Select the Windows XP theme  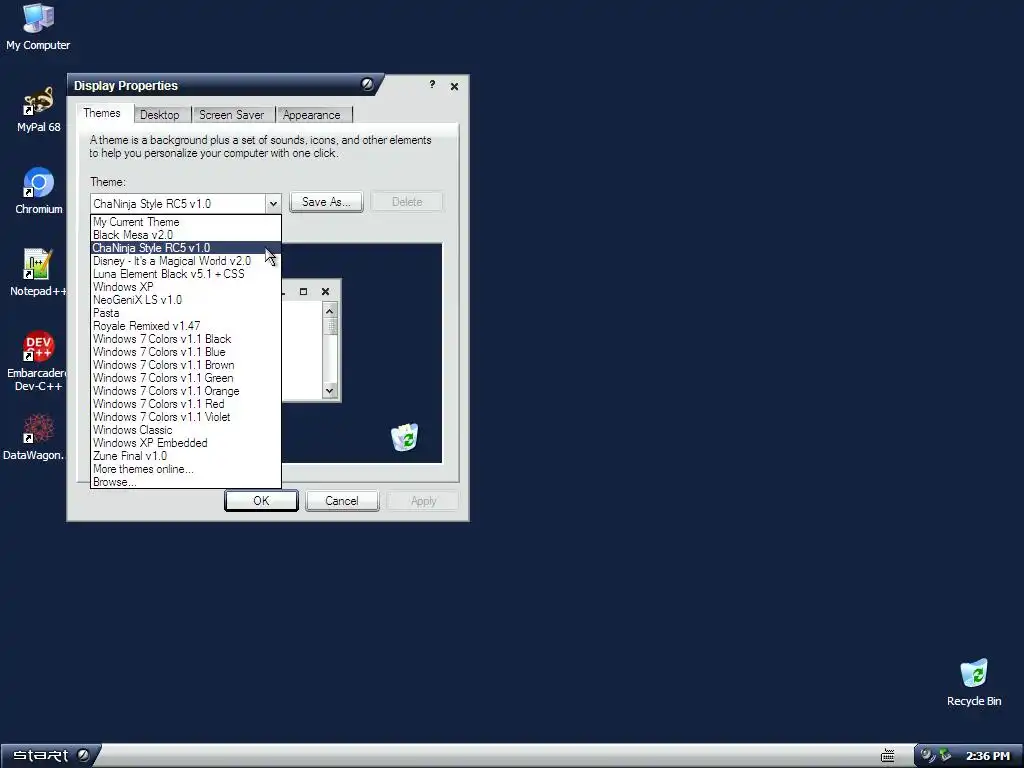185,287
